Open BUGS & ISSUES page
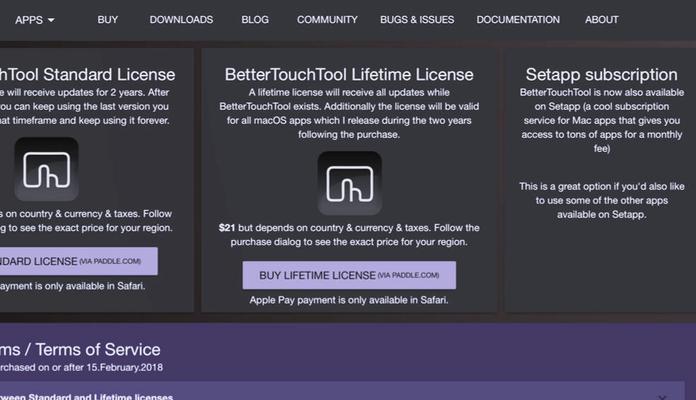Image resolution: width=696 pixels, height=400 pixels. tap(417, 20)
